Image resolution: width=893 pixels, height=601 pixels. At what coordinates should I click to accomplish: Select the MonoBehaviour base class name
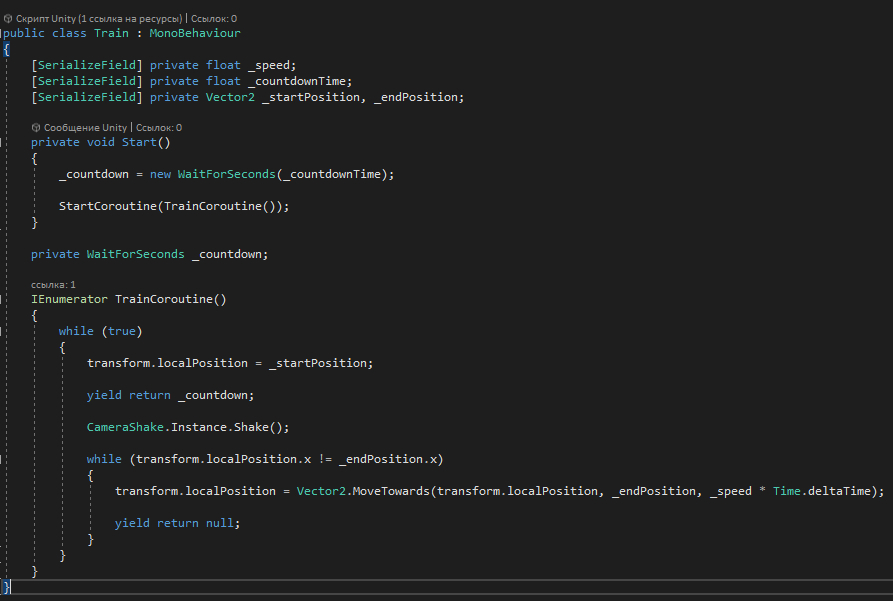coord(195,33)
